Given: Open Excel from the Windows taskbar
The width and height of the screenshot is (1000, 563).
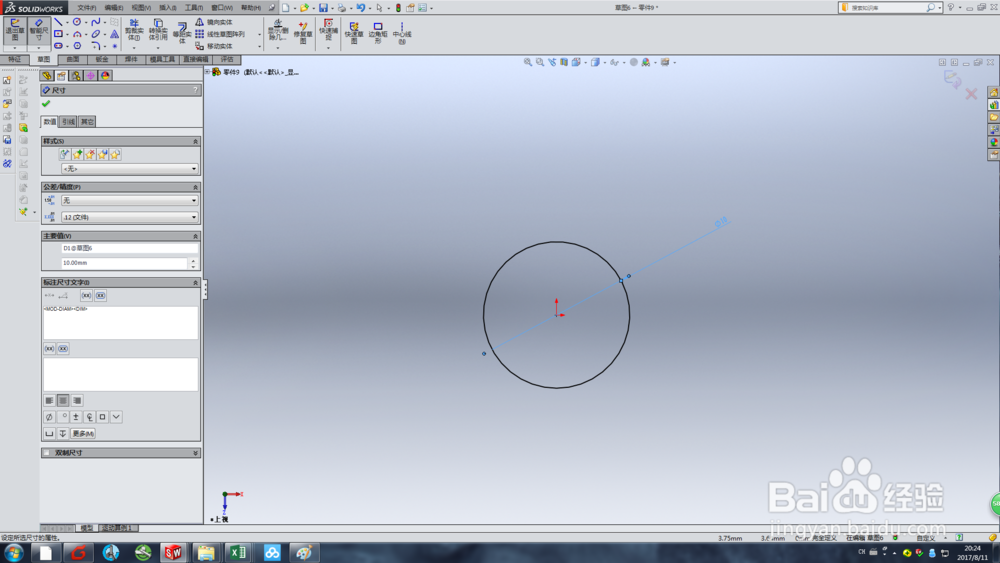Looking at the screenshot, I should [x=238, y=552].
